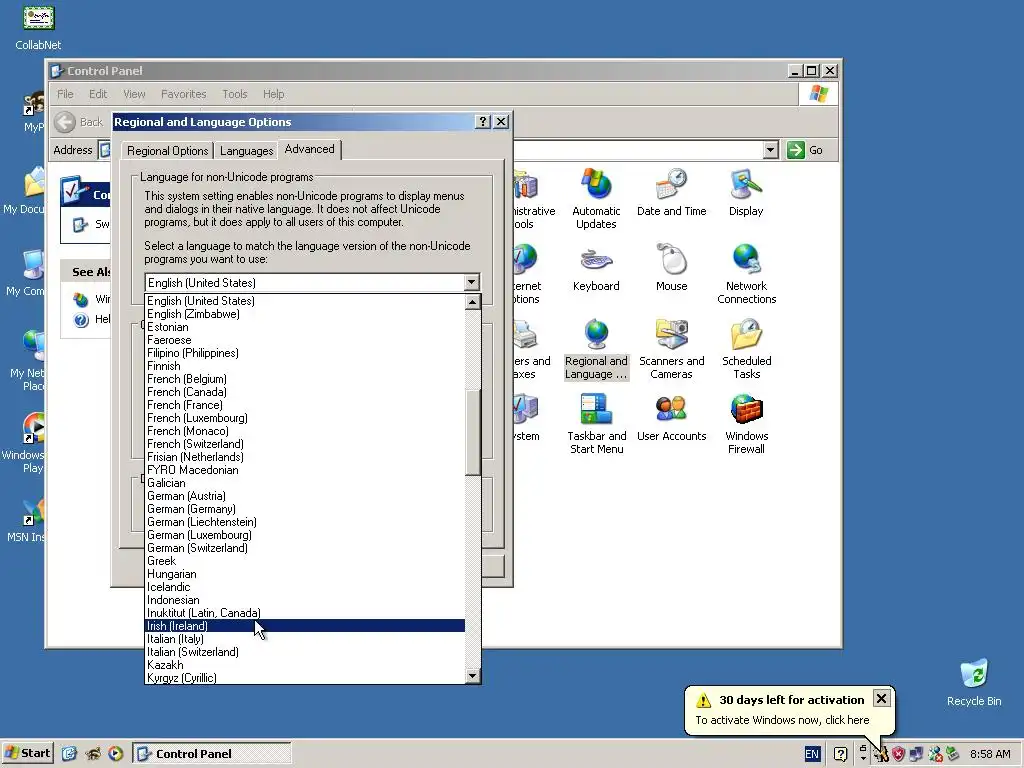This screenshot has width=1024, height=768.
Task: Select FYRO Macedonian from the list
Action: click(x=305, y=470)
